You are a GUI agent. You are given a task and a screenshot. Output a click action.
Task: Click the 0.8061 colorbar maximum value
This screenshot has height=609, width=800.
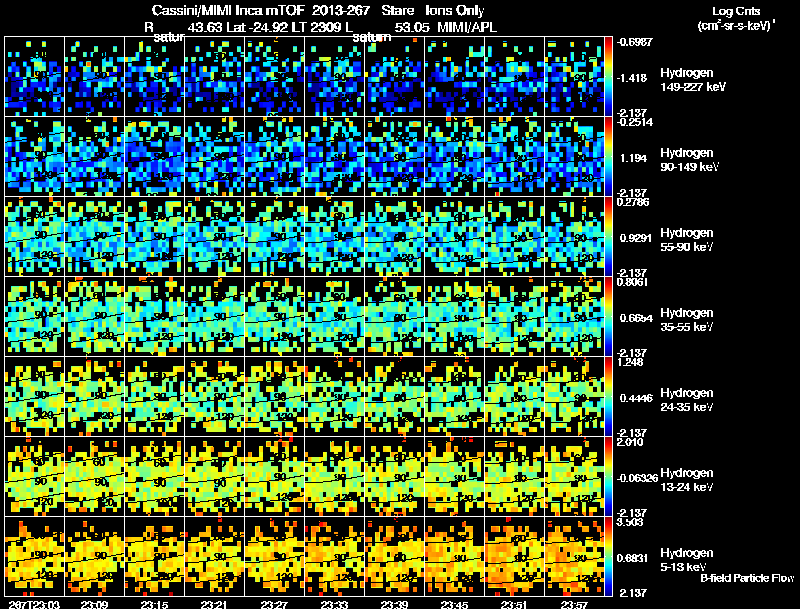632,282
